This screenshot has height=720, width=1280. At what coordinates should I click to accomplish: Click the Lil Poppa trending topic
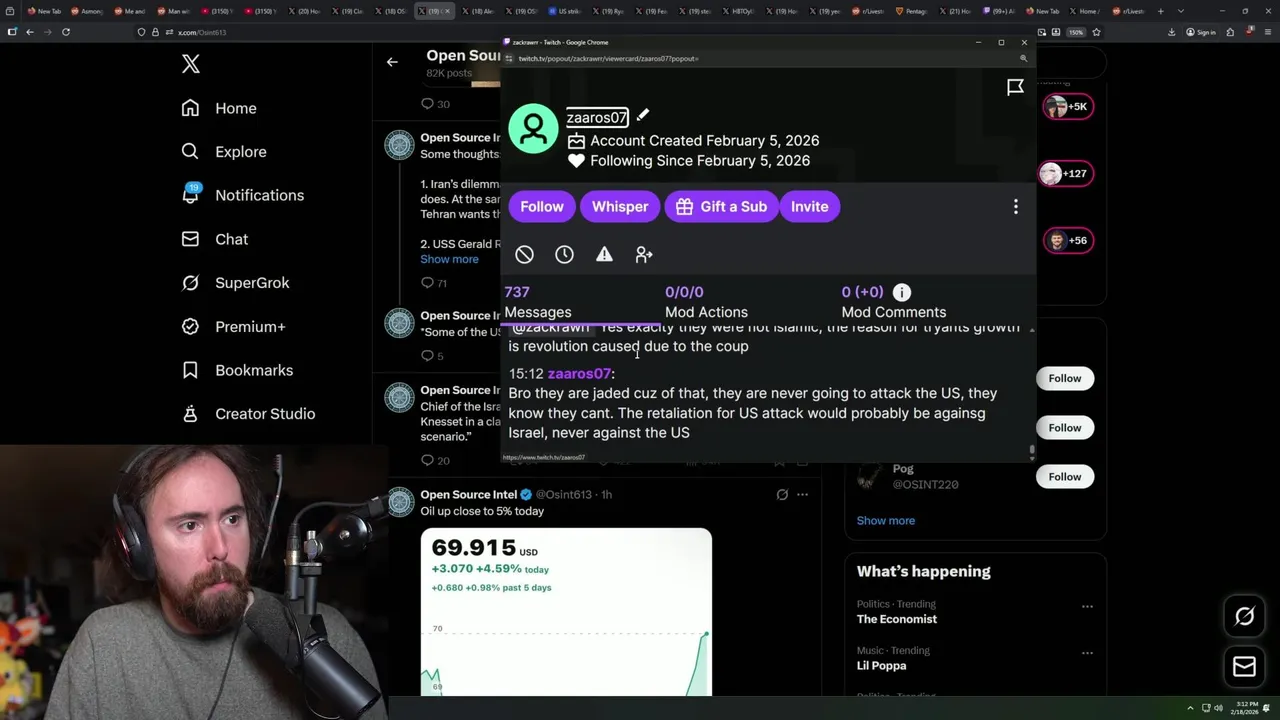click(881, 665)
